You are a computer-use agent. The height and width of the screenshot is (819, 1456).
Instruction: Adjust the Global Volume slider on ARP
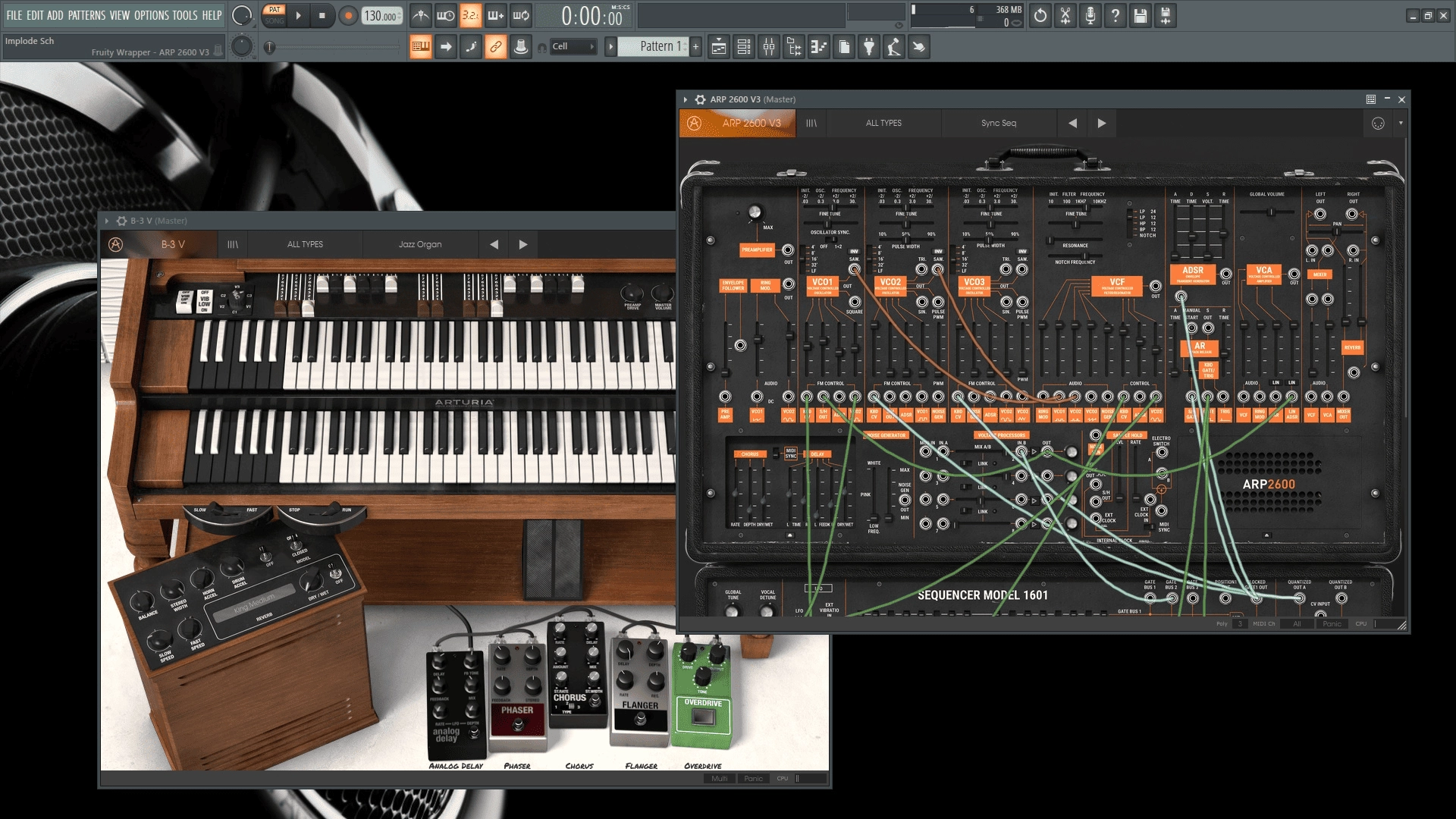pyautogui.click(x=1271, y=212)
